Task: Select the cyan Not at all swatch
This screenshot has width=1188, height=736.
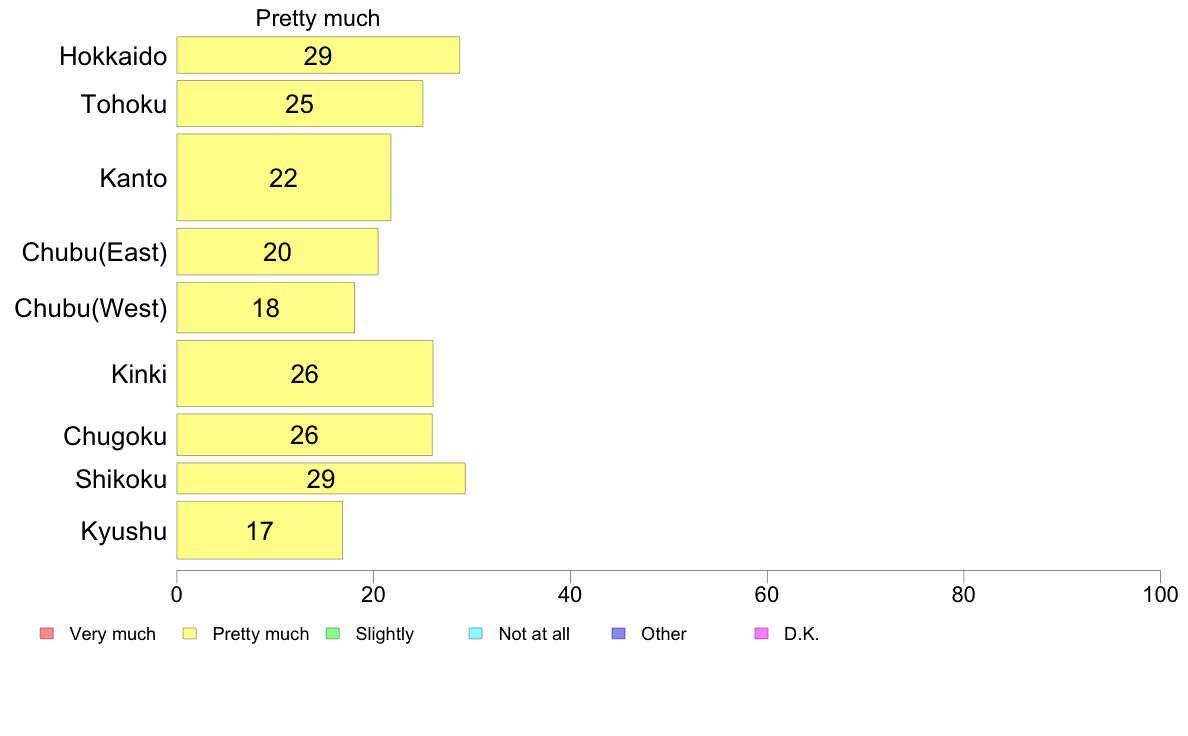Action: pos(476,634)
